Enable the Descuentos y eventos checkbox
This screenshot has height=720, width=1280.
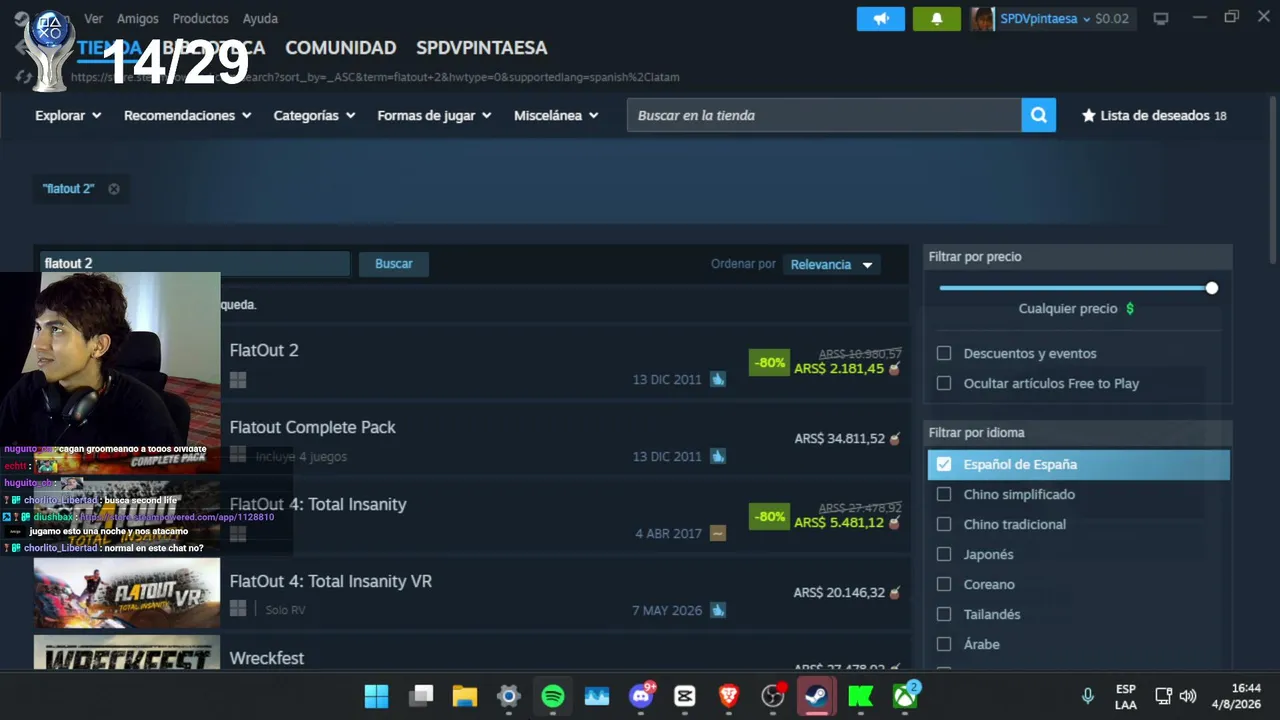(x=944, y=353)
